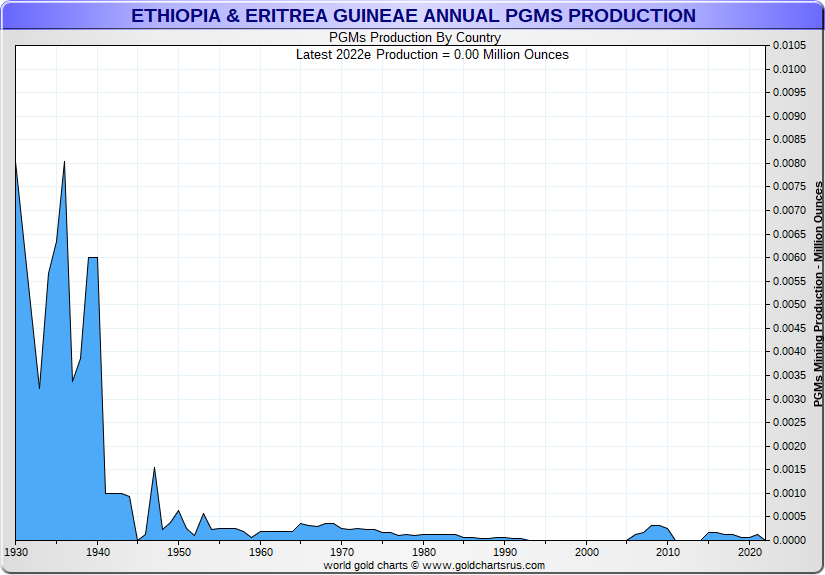Click the chart title 'ETHIOPIA & ERITREA GUINEAE ANNUAL PGMS PRODUCTION'
Viewport: 825px width, 575px height.
[413, 15]
